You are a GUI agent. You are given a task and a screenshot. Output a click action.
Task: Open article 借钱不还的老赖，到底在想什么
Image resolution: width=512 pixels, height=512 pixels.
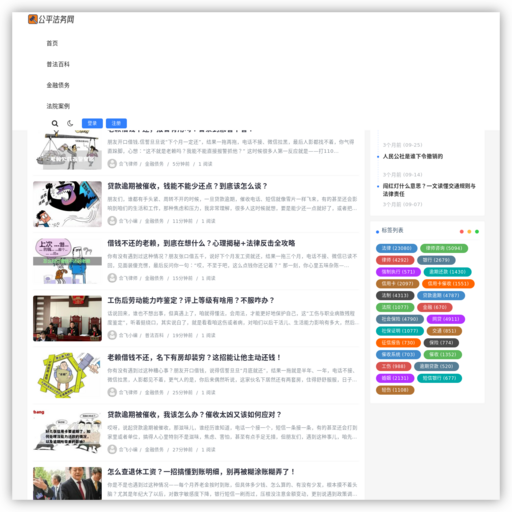coord(201,243)
